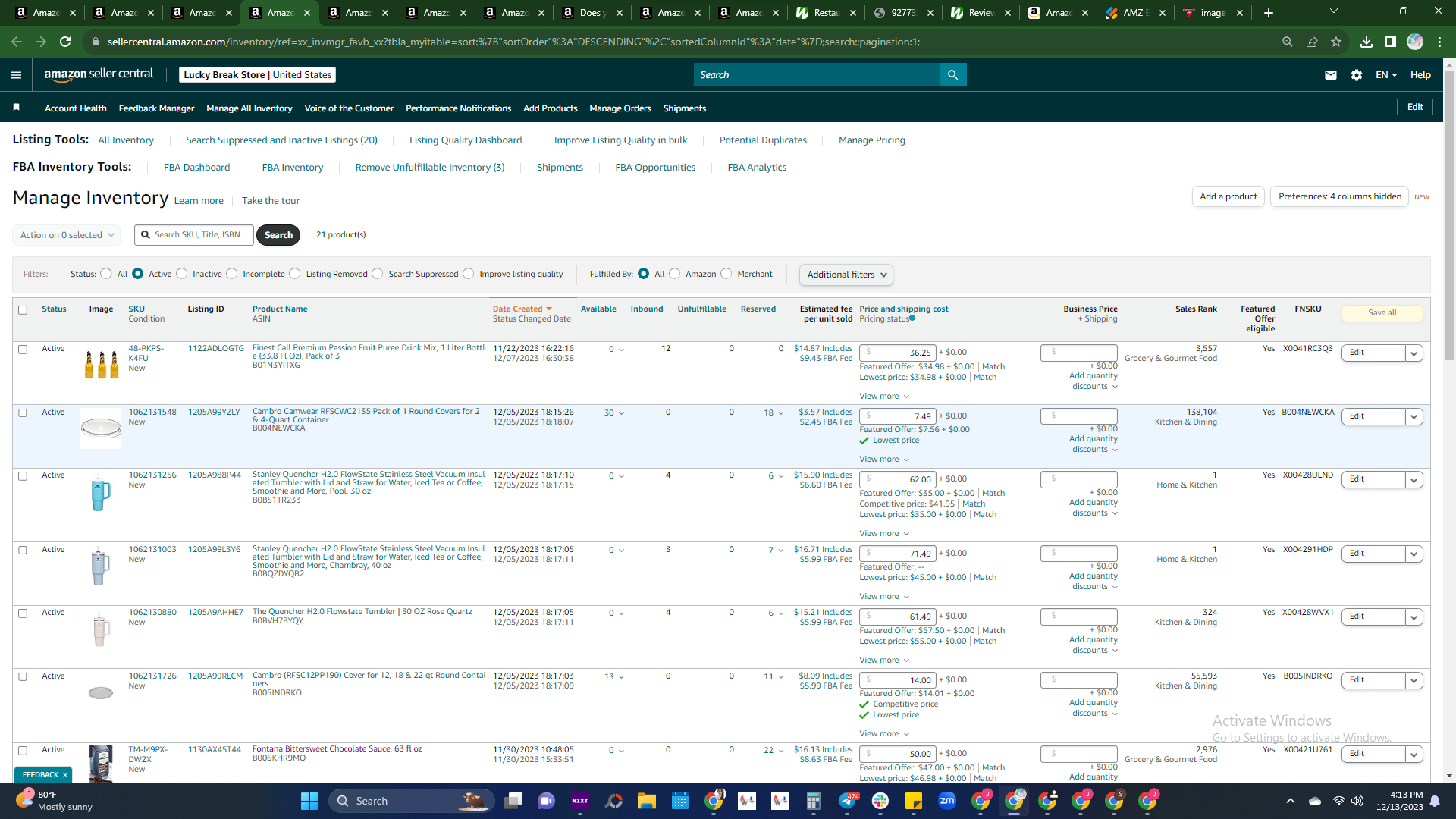Open the Windows Start menu
Screen dimensions: 1456x819
point(309,801)
